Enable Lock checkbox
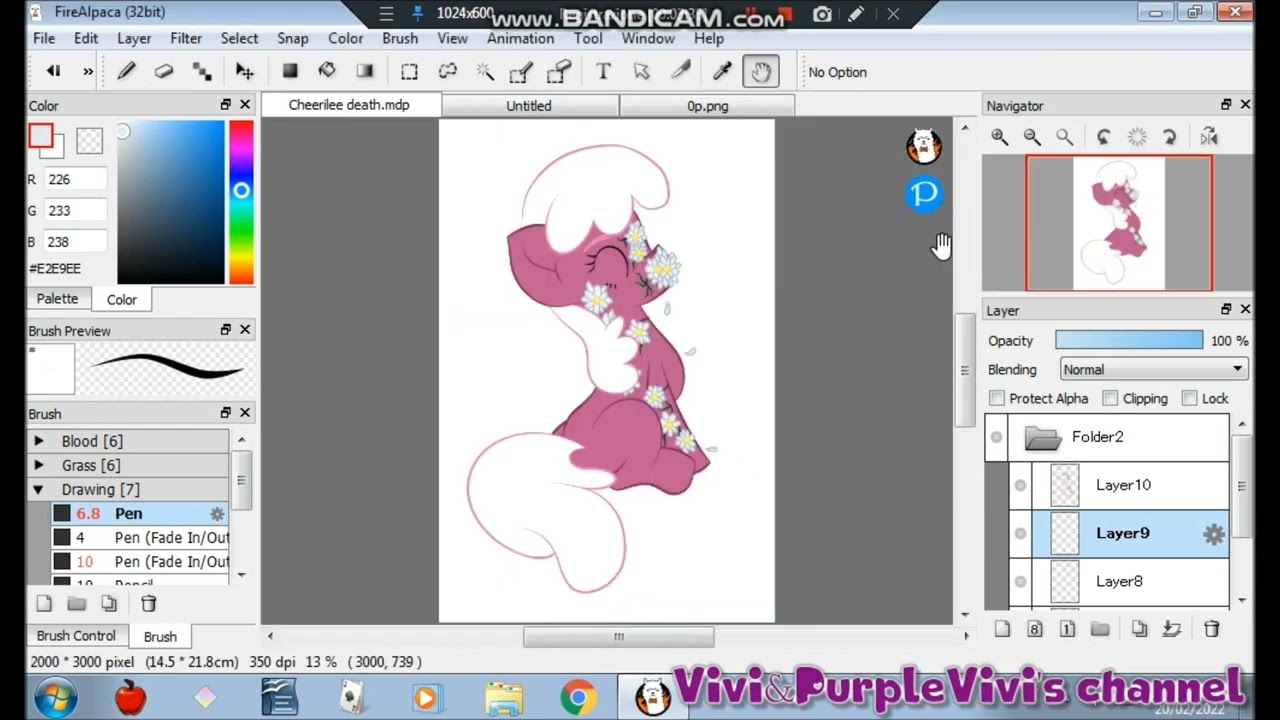This screenshot has width=1280, height=720. point(1189,398)
